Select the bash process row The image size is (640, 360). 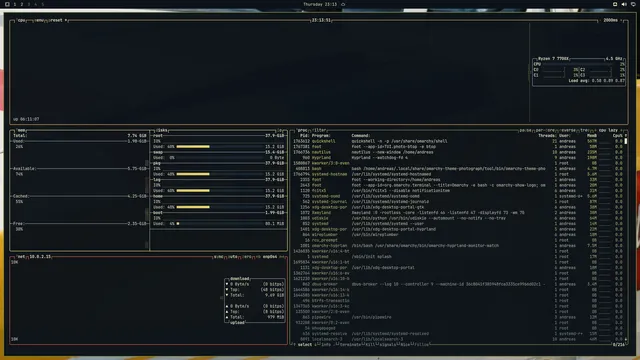click(458, 169)
